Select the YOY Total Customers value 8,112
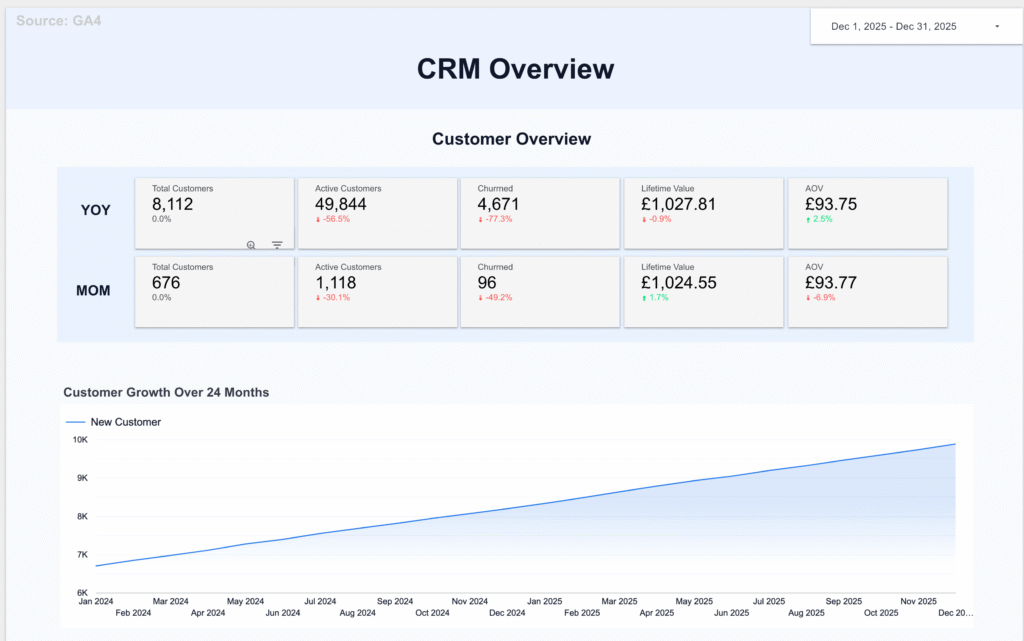This screenshot has width=1024, height=641. coord(172,204)
